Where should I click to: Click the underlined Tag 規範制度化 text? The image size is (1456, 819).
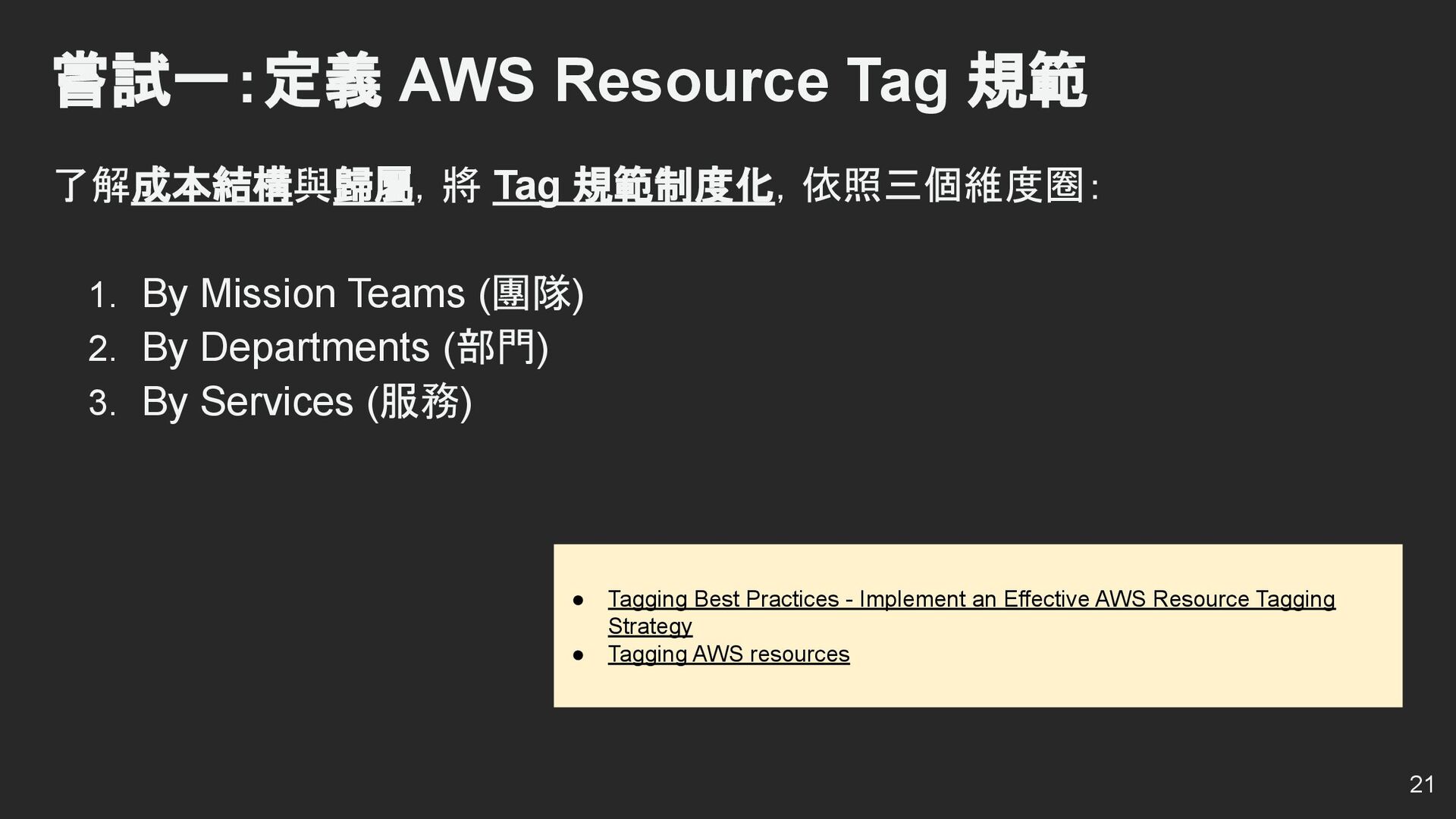(633, 186)
